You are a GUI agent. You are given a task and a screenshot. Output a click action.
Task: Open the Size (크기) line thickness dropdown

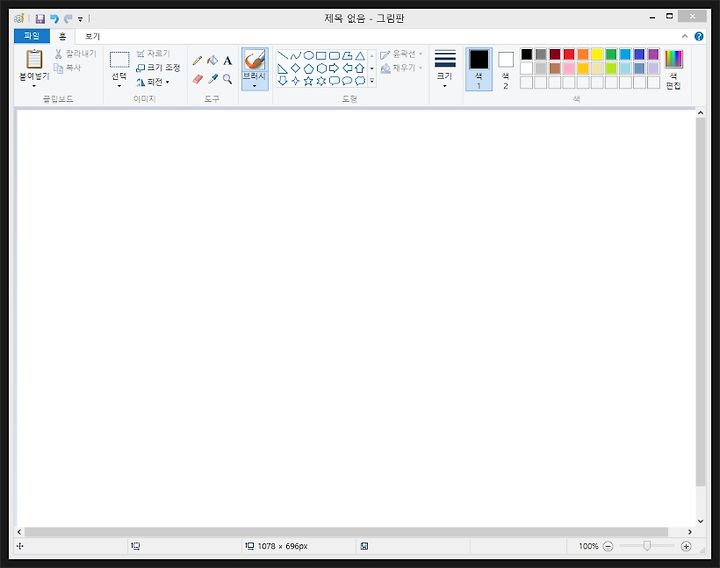(445, 69)
